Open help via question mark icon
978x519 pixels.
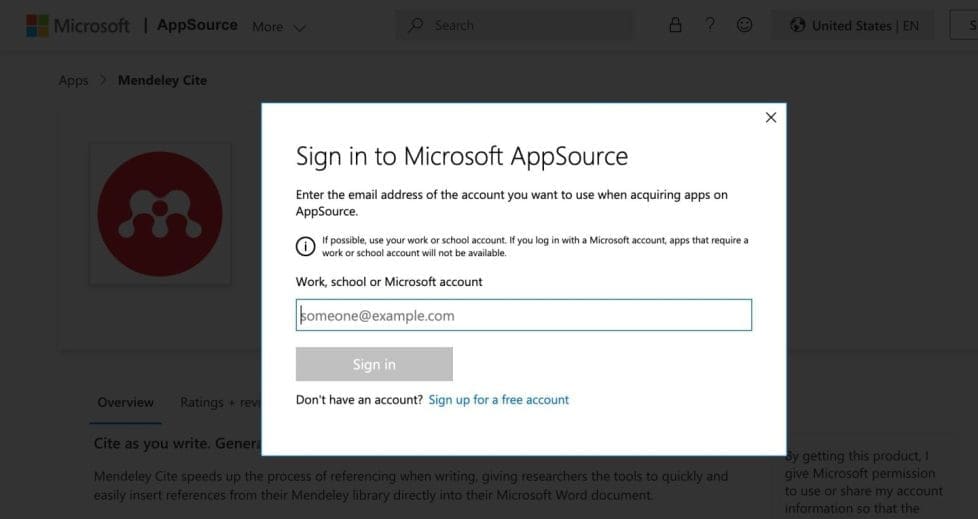coord(710,25)
